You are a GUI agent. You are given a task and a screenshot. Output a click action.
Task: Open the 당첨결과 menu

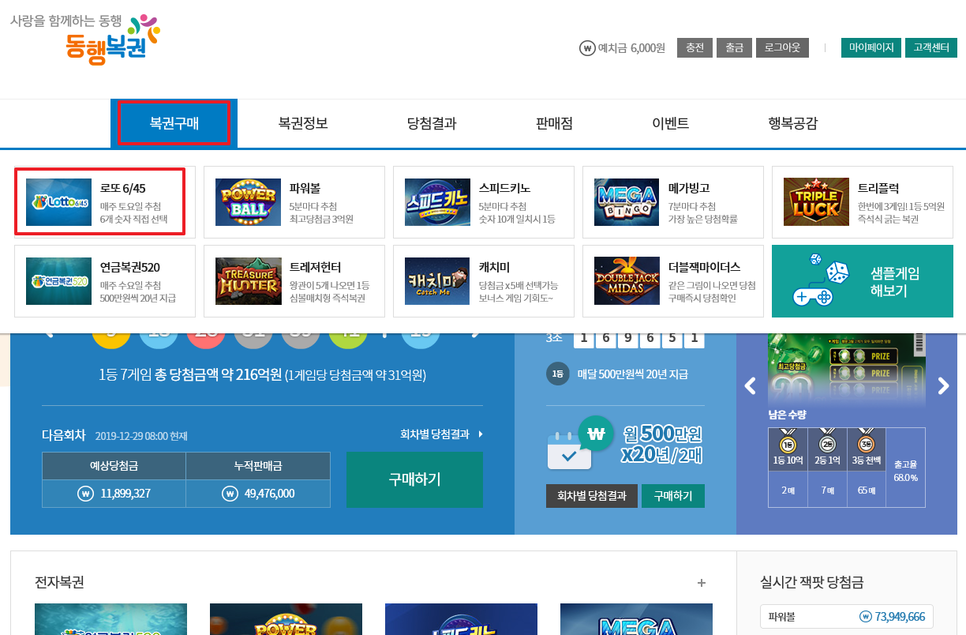[432, 123]
